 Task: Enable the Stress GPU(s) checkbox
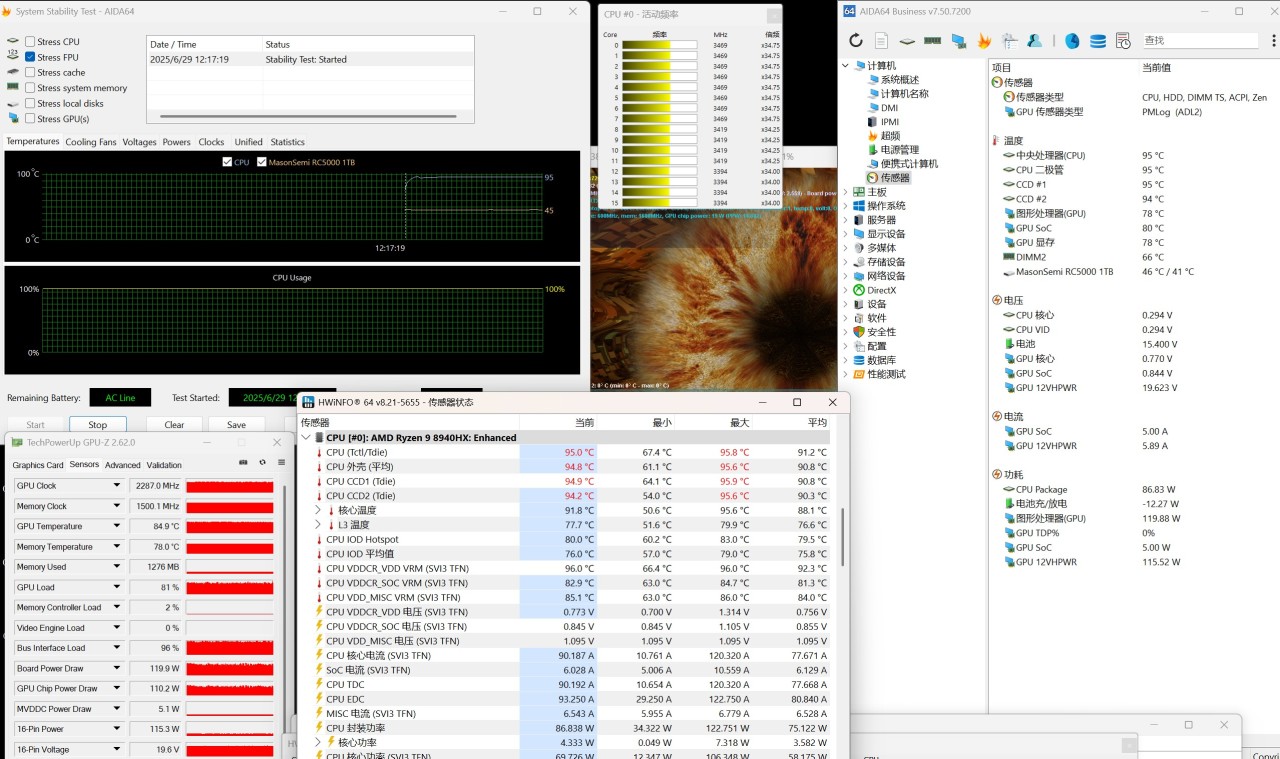[30, 119]
